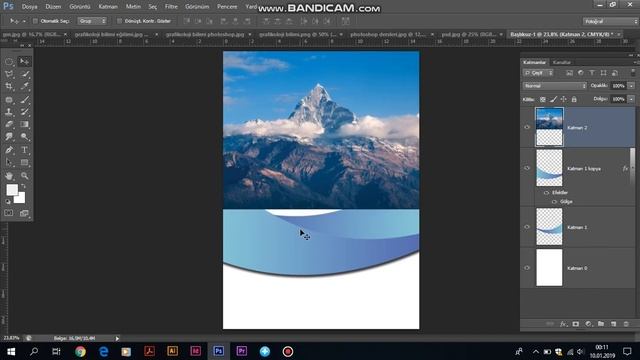Viewport: 640px width, 360px height.
Task: Select the Horizontal Type tool
Action: pyautogui.click(x=24, y=150)
